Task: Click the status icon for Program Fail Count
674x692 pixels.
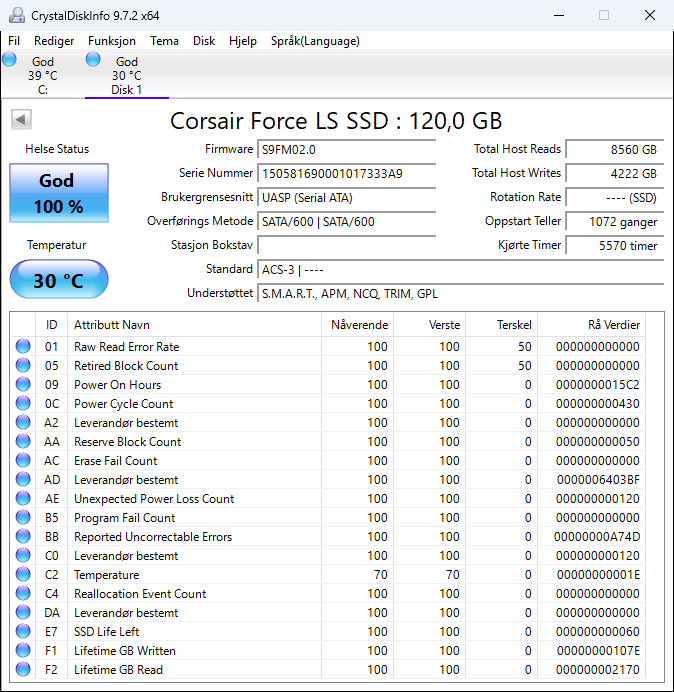Action: 23,517
